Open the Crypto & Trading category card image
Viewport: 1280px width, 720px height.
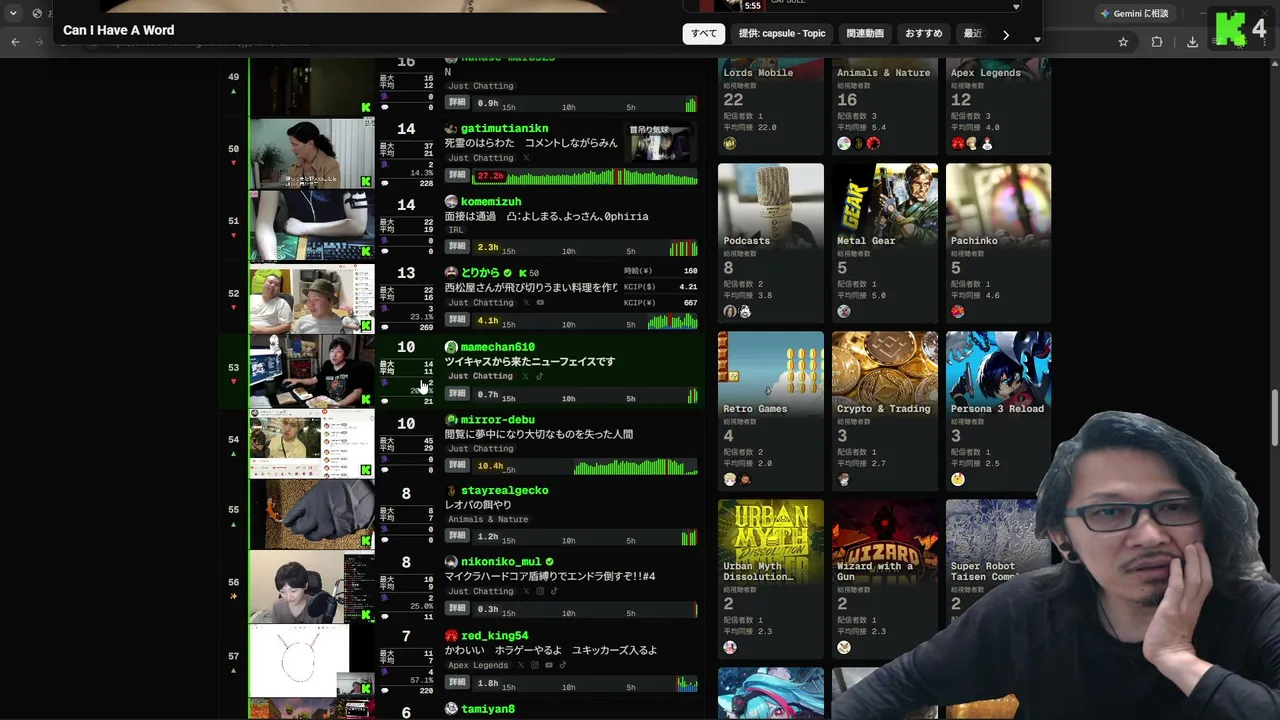[885, 374]
